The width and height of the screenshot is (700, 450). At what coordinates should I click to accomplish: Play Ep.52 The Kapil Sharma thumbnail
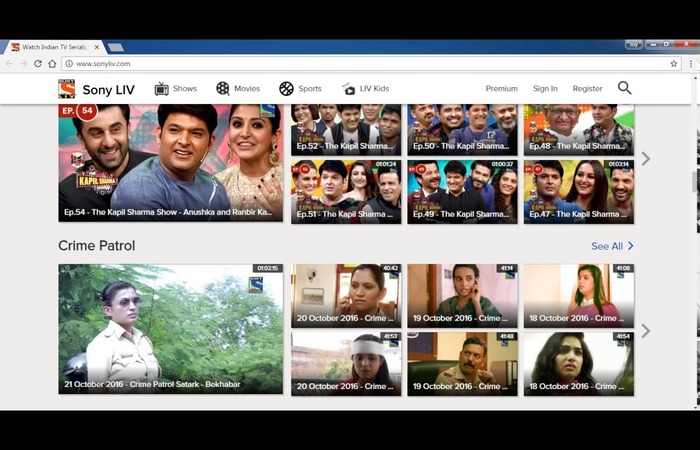click(346, 130)
